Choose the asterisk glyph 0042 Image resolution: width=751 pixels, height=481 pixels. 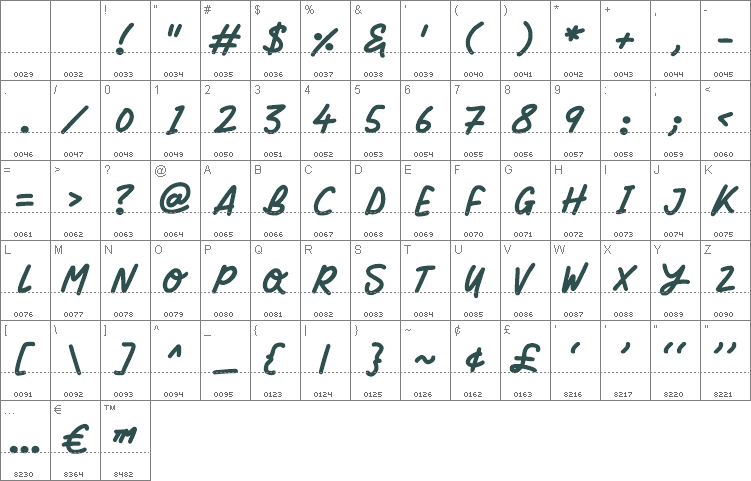pos(575,40)
